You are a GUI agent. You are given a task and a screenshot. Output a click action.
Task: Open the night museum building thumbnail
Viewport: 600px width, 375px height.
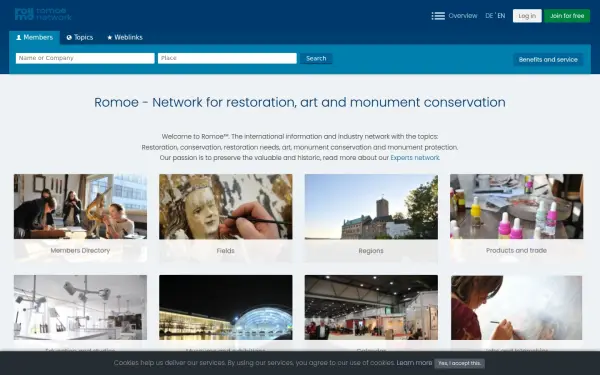[x=226, y=307]
